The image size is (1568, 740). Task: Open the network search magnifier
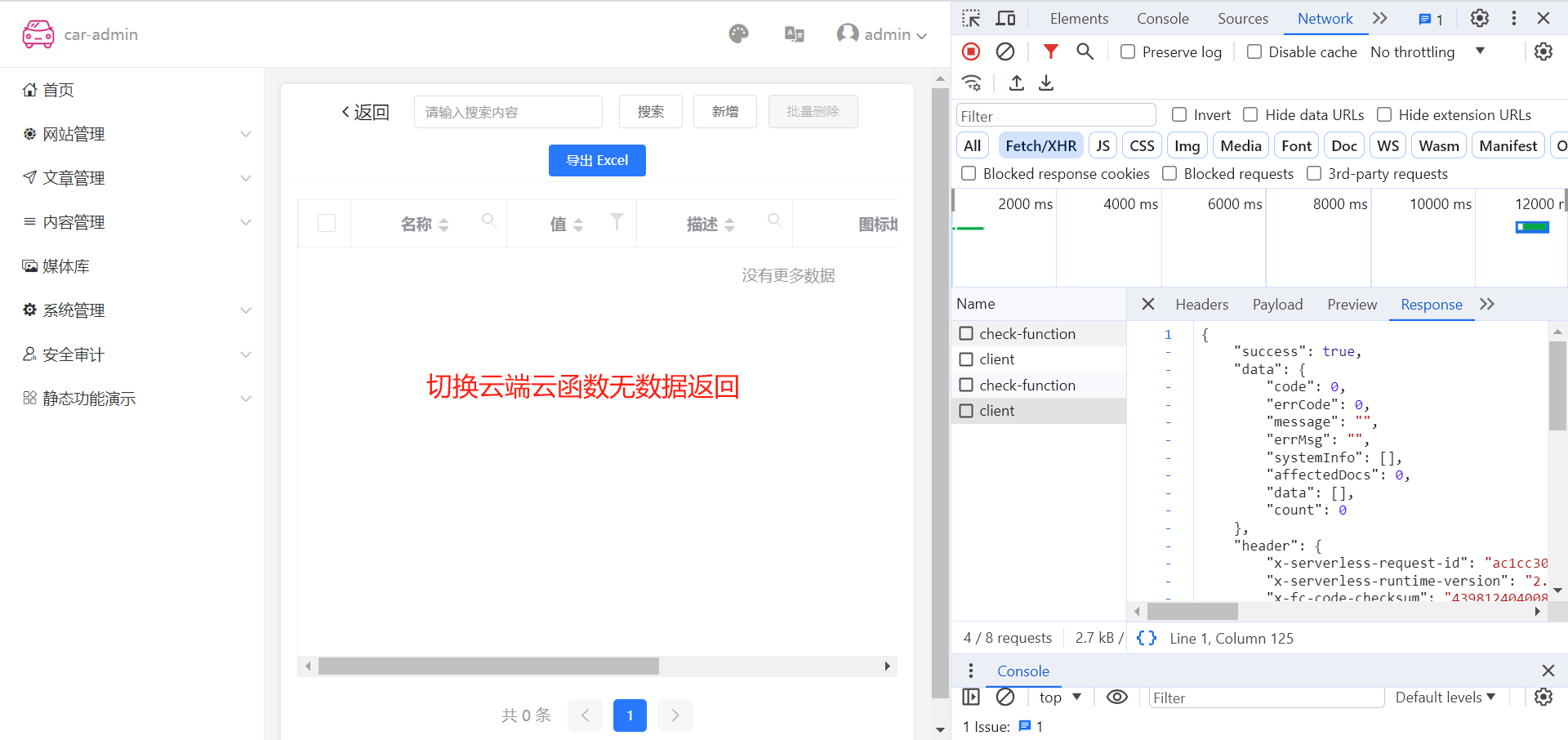[x=1085, y=51]
